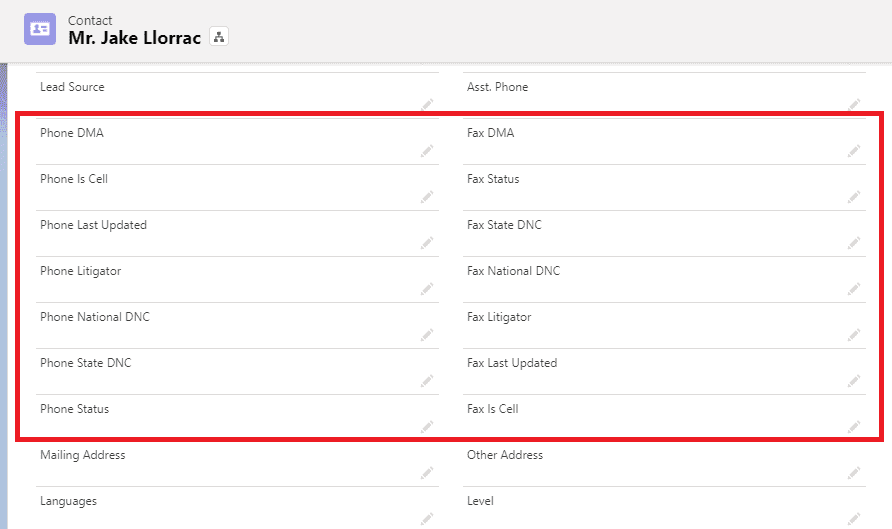Image resolution: width=892 pixels, height=529 pixels.
Task: Edit the Phone Litigator field
Action: [427, 288]
